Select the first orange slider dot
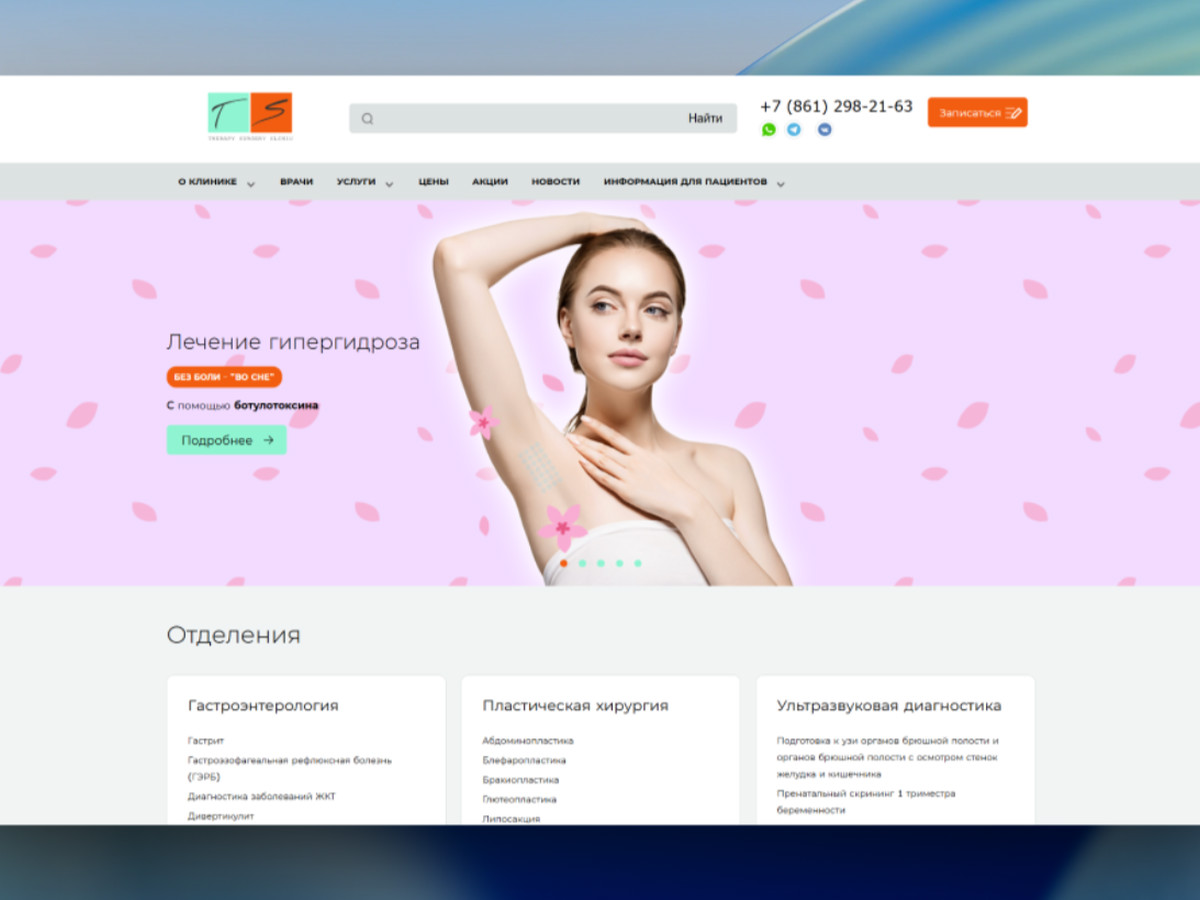Viewport: 1200px width, 900px height. (x=564, y=563)
